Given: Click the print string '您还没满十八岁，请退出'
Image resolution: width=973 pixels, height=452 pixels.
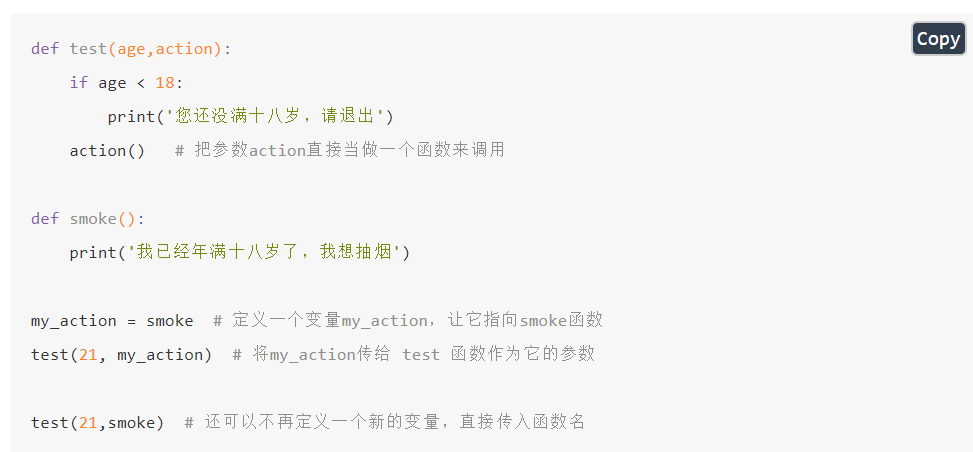Looking at the screenshot, I should (x=276, y=117).
